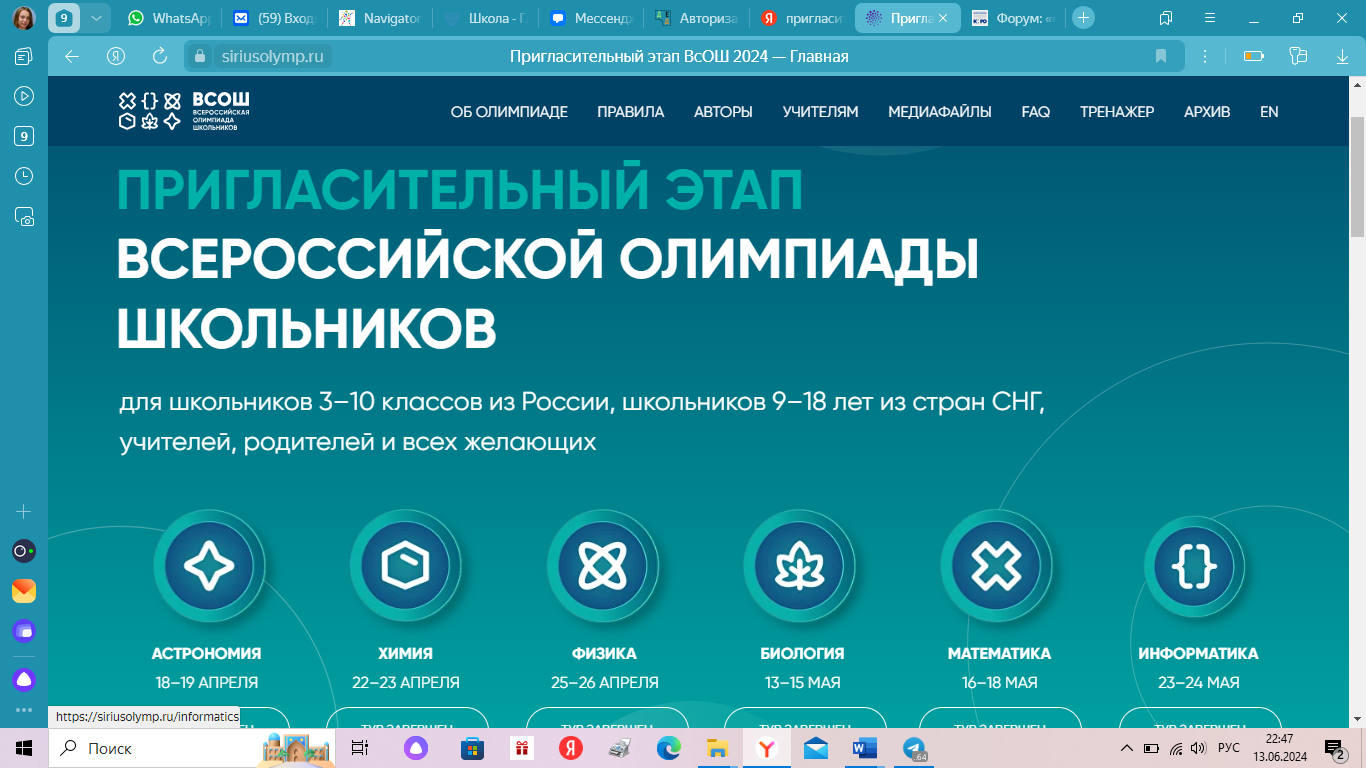Open the Informatics curly braces icon
This screenshot has height=768, width=1366.
(1194, 567)
